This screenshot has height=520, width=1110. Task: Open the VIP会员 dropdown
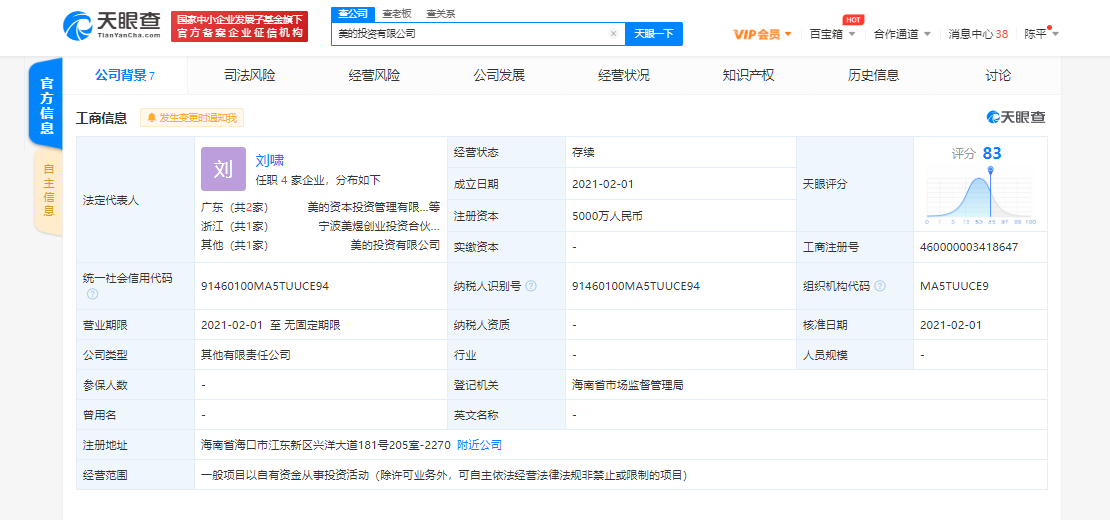762,34
